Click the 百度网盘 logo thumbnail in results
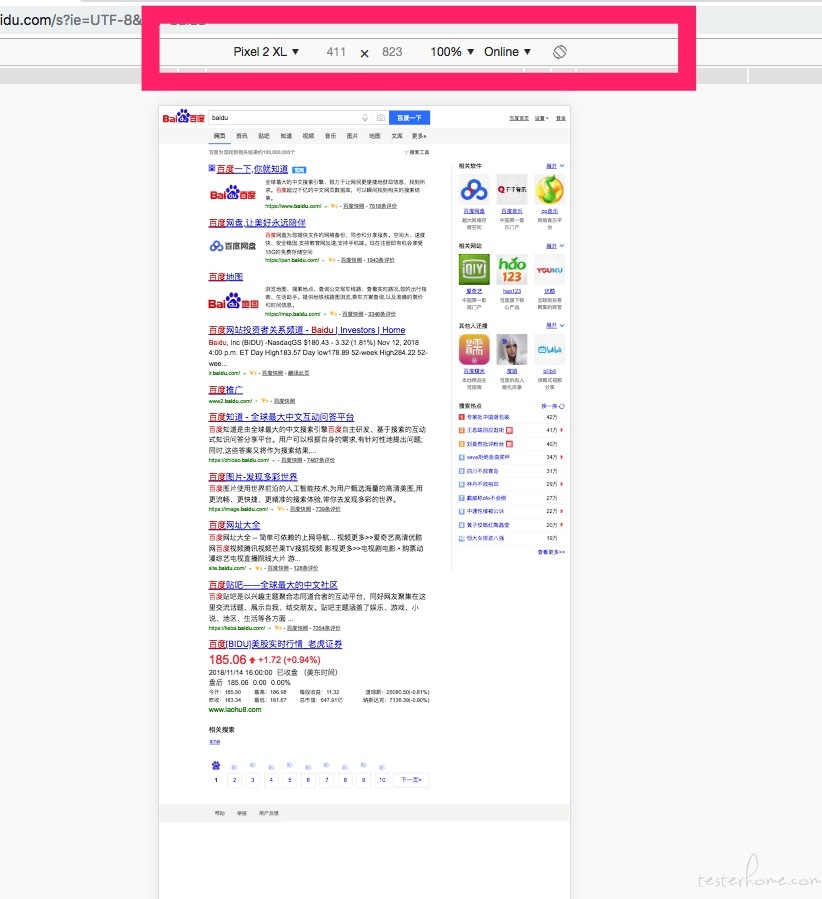The width and height of the screenshot is (822, 899). click(233, 246)
